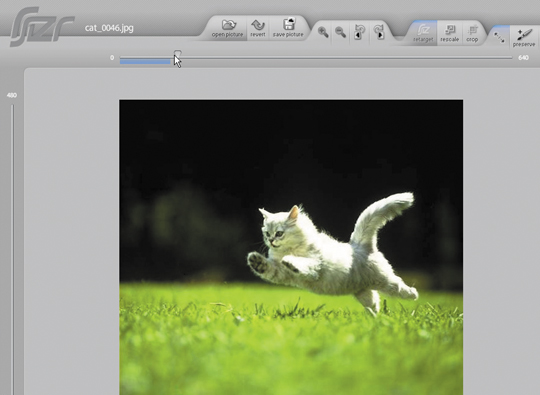Click the horizontal width slider track
Viewport: 540px width, 395px height.
[316, 58]
